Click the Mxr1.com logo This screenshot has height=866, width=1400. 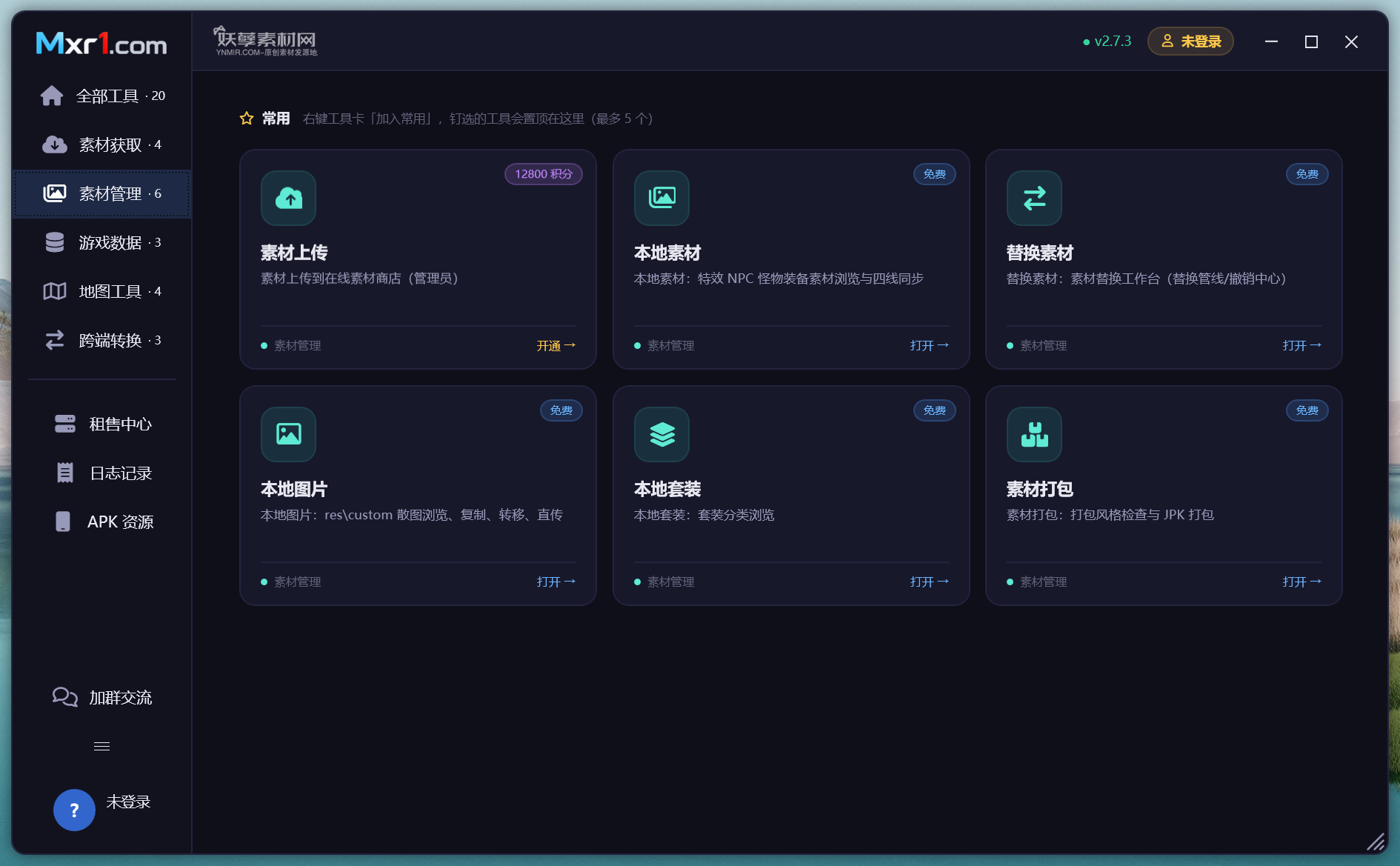101,43
